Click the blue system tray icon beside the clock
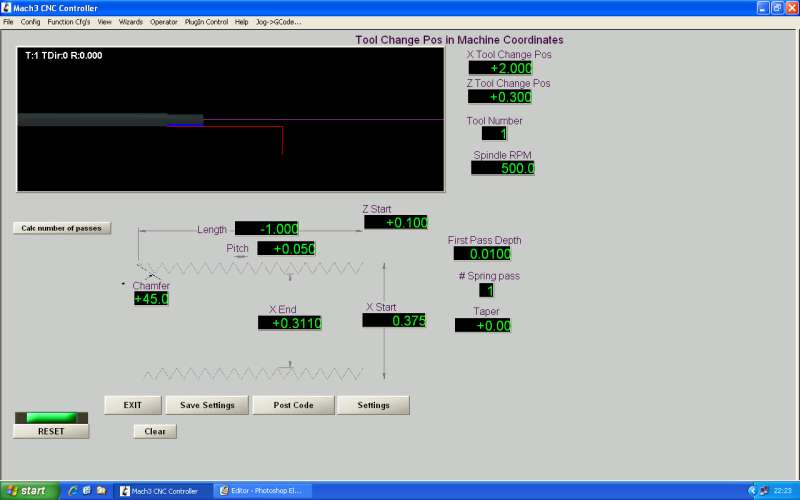The height and width of the screenshot is (500, 800). (x=753, y=491)
